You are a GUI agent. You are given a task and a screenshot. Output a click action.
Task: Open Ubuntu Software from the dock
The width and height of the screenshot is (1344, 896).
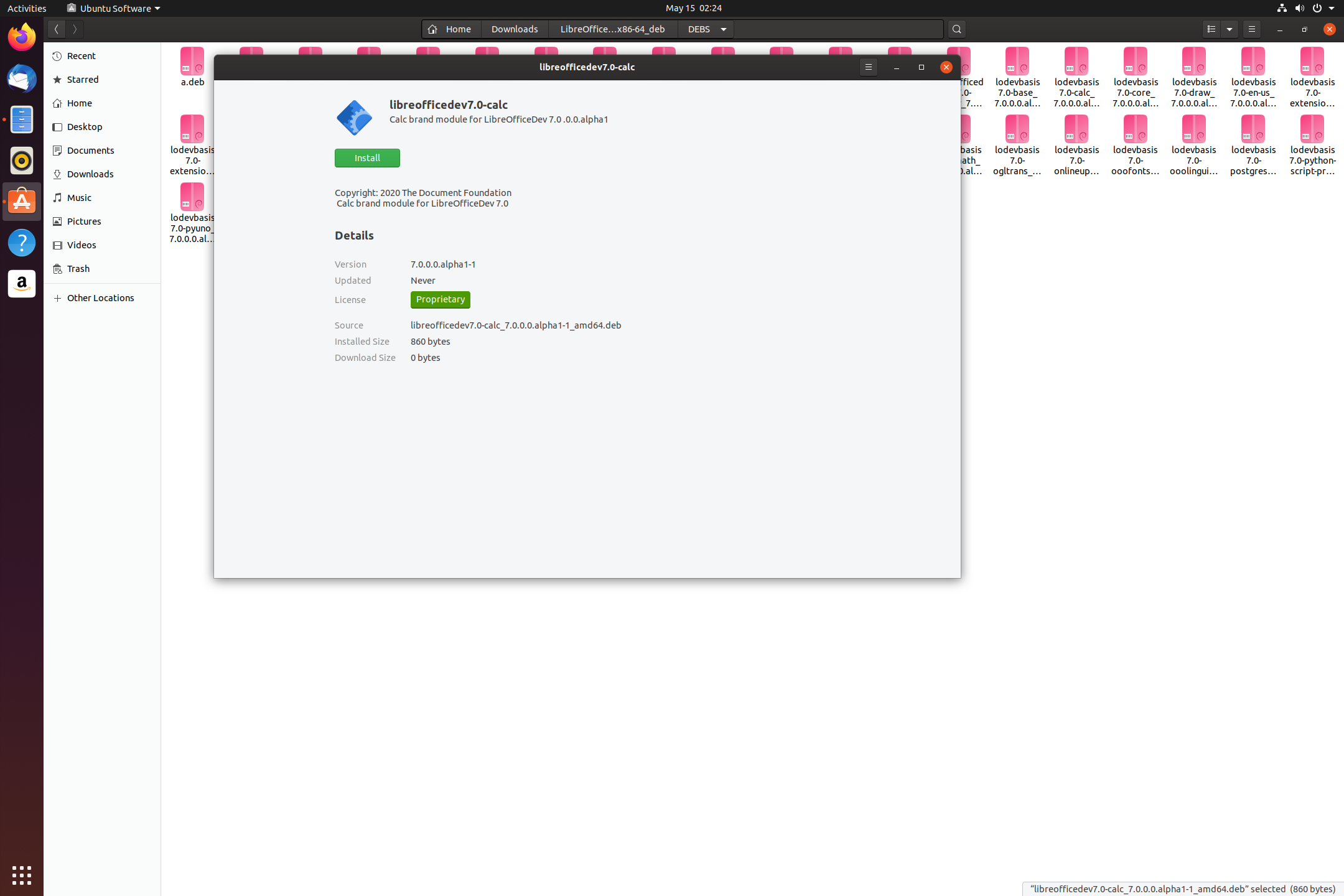click(22, 202)
